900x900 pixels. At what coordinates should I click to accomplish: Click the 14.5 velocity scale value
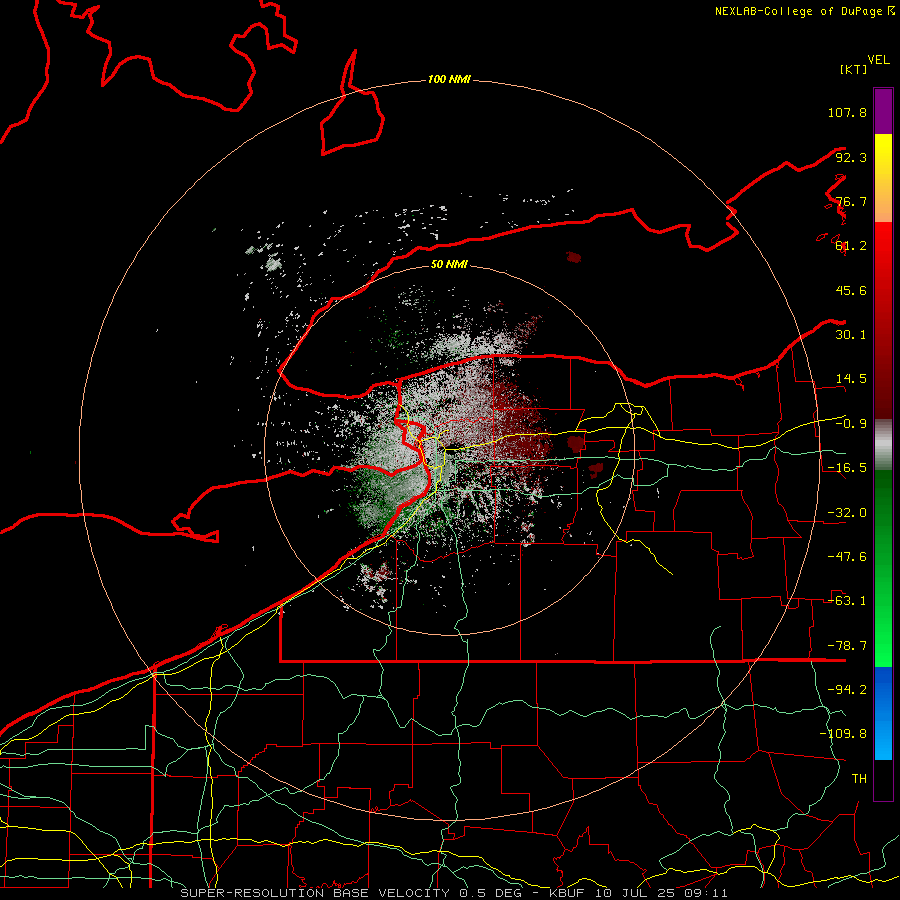coord(851,379)
